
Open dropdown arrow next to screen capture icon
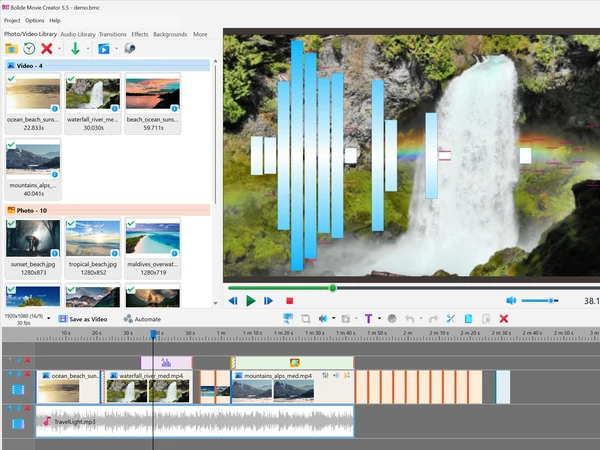pyautogui.click(x=116, y=49)
